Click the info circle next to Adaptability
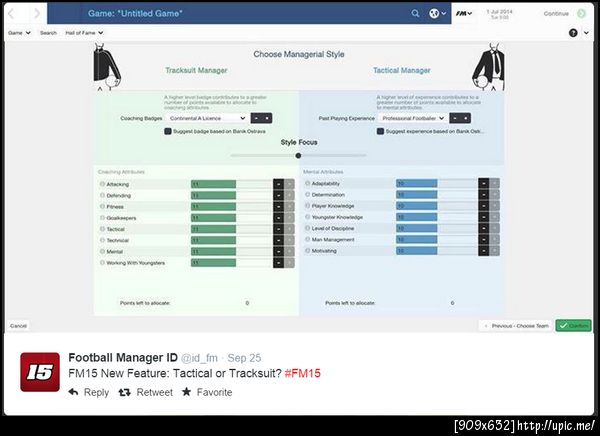This screenshot has width=600, height=436. tap(307, 183)
